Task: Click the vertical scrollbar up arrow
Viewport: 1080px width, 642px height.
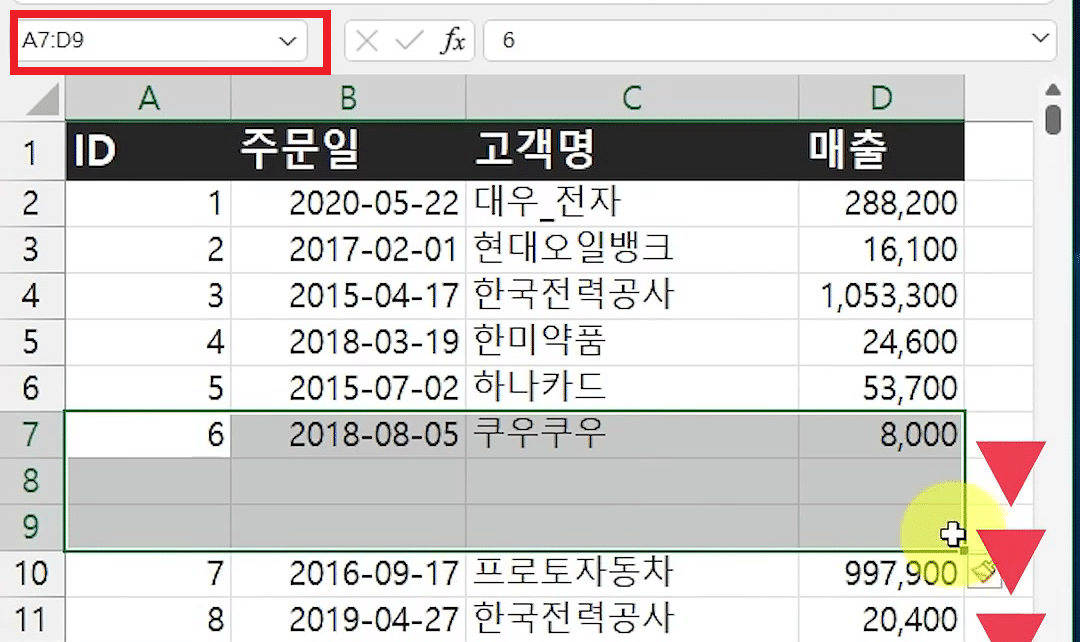Action: tap(1052, 90)
